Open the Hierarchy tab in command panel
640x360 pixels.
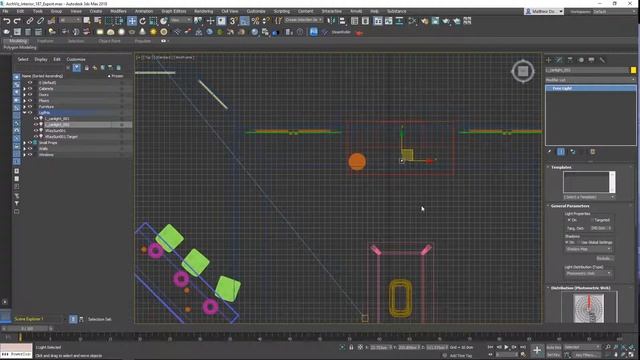tap(570, 60)
